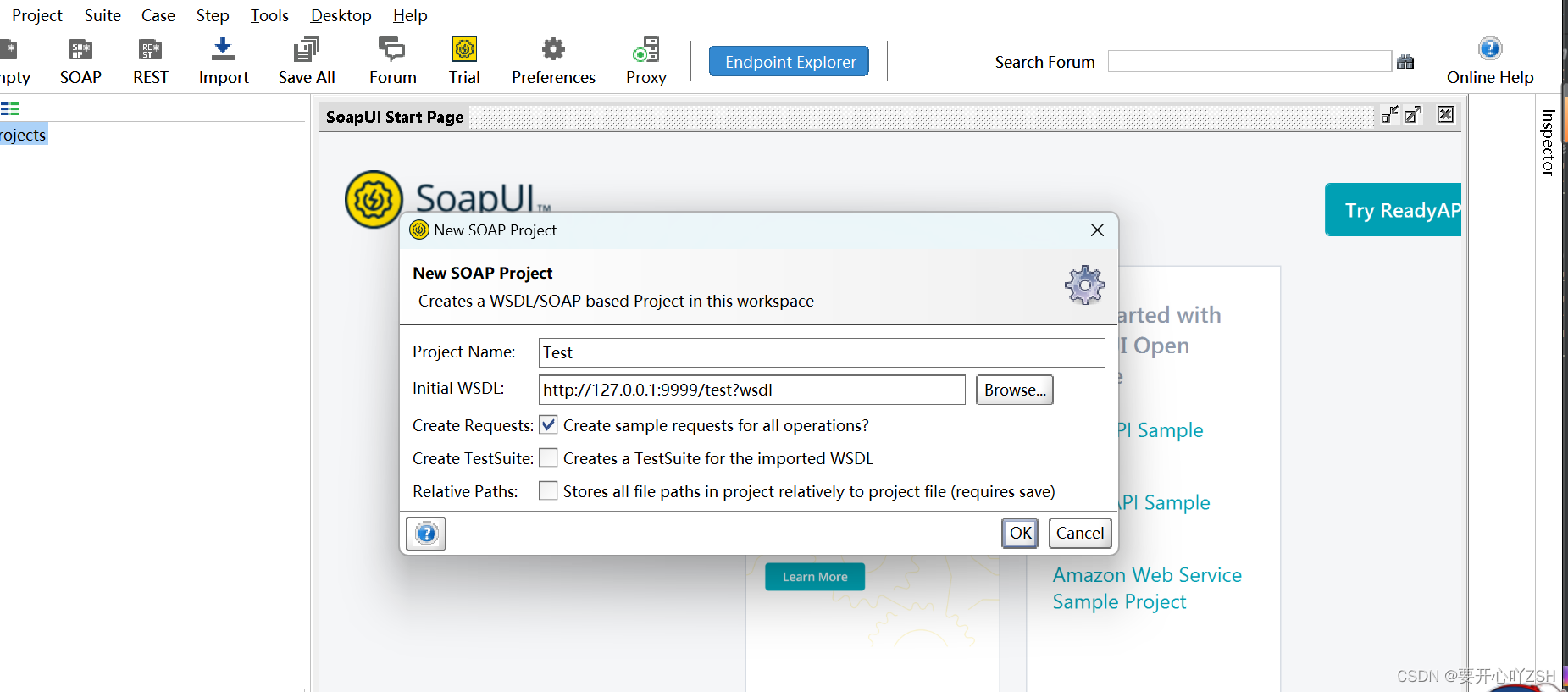Click the Save All toolbar icon
The width and height of the screenshot is (1568, 692).
point(307,49)
